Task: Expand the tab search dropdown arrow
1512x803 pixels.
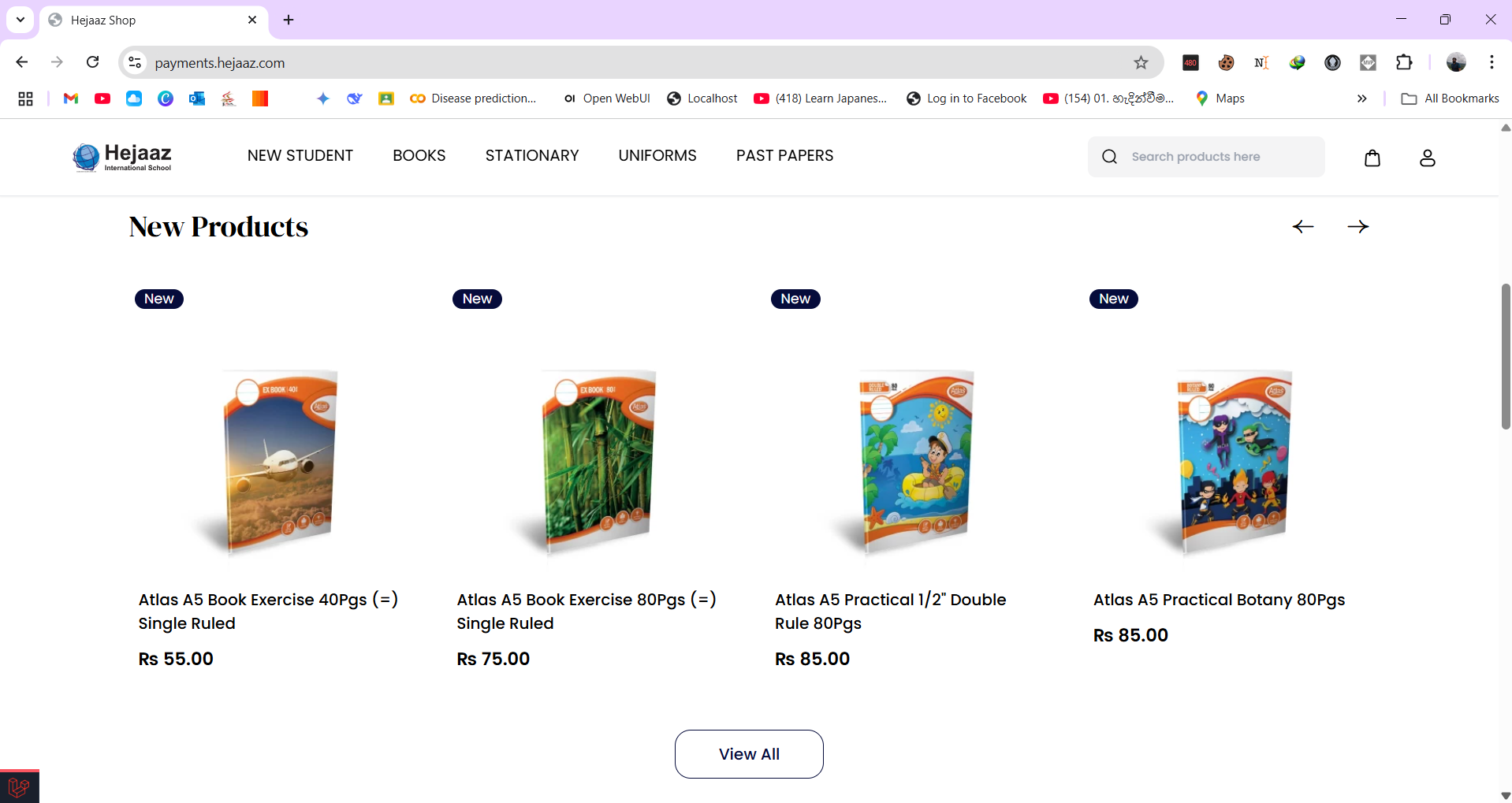Action: [20, 20]
